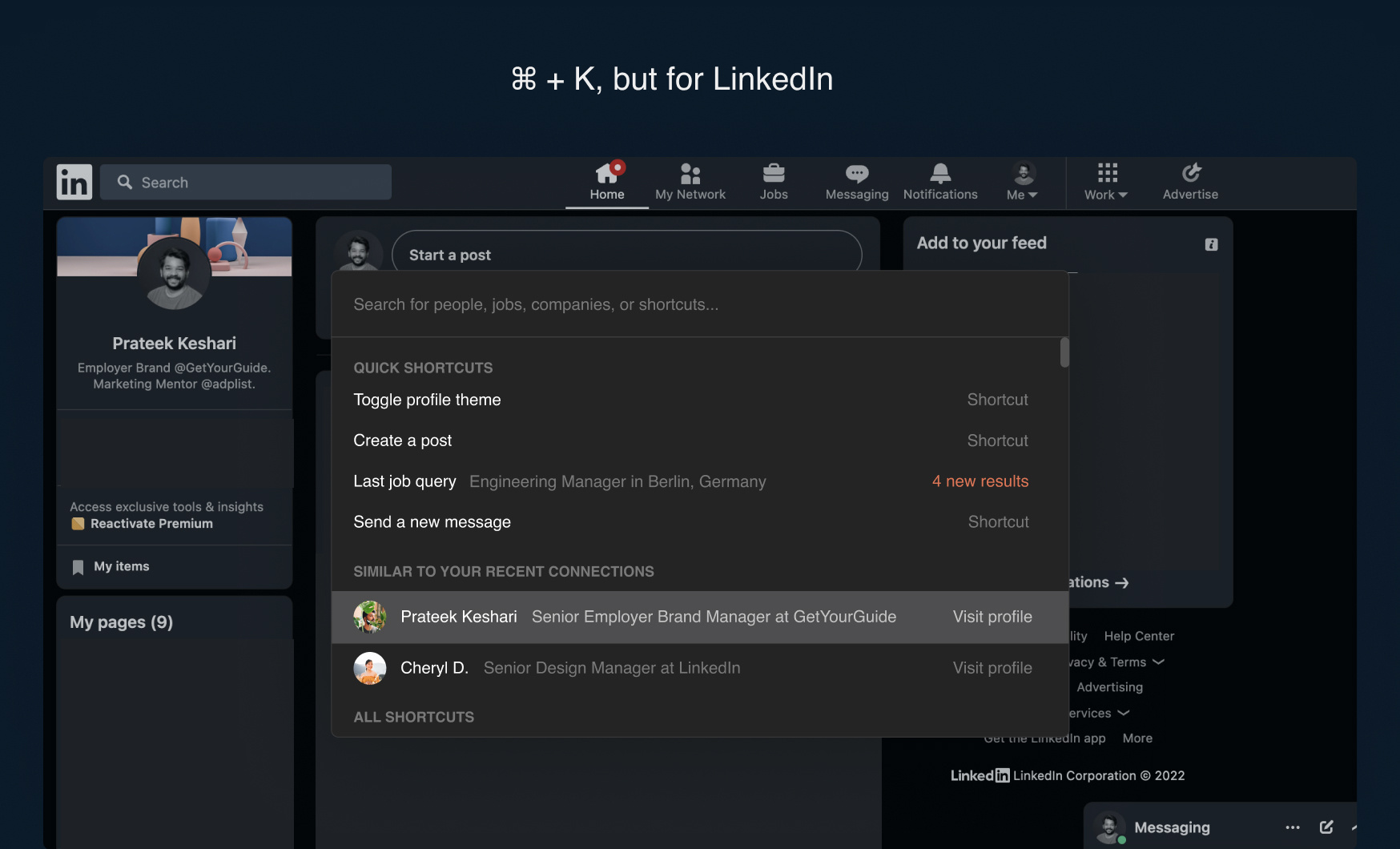Click Start a post button
The width and height of the screenshot is (1400, 849).
(626, 255)
